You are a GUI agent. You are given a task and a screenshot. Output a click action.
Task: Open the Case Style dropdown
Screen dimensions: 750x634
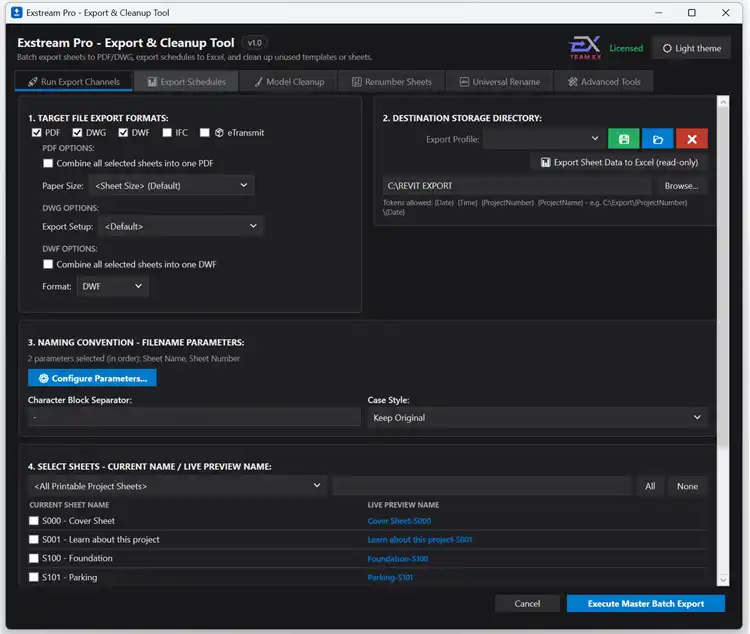coord(537,418)
